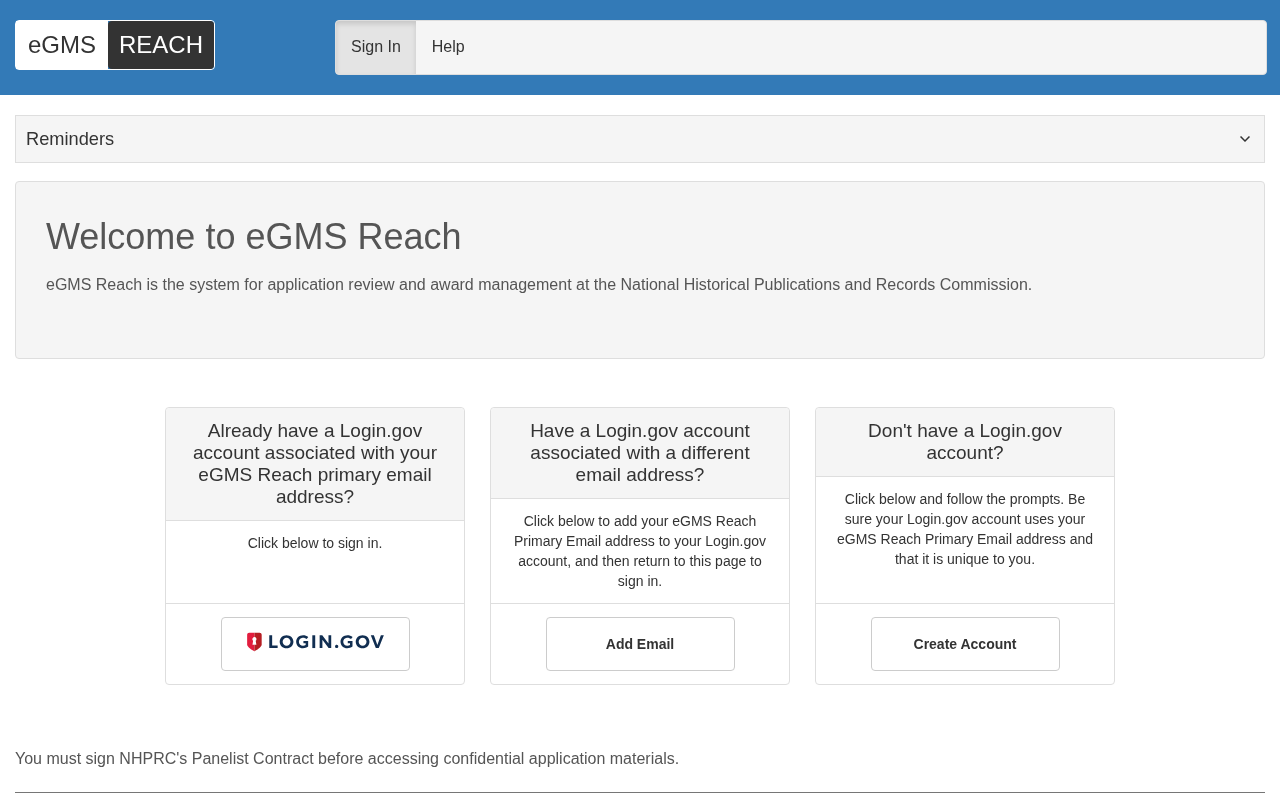Click the red Login.gov shield icon

click(254, 642)
